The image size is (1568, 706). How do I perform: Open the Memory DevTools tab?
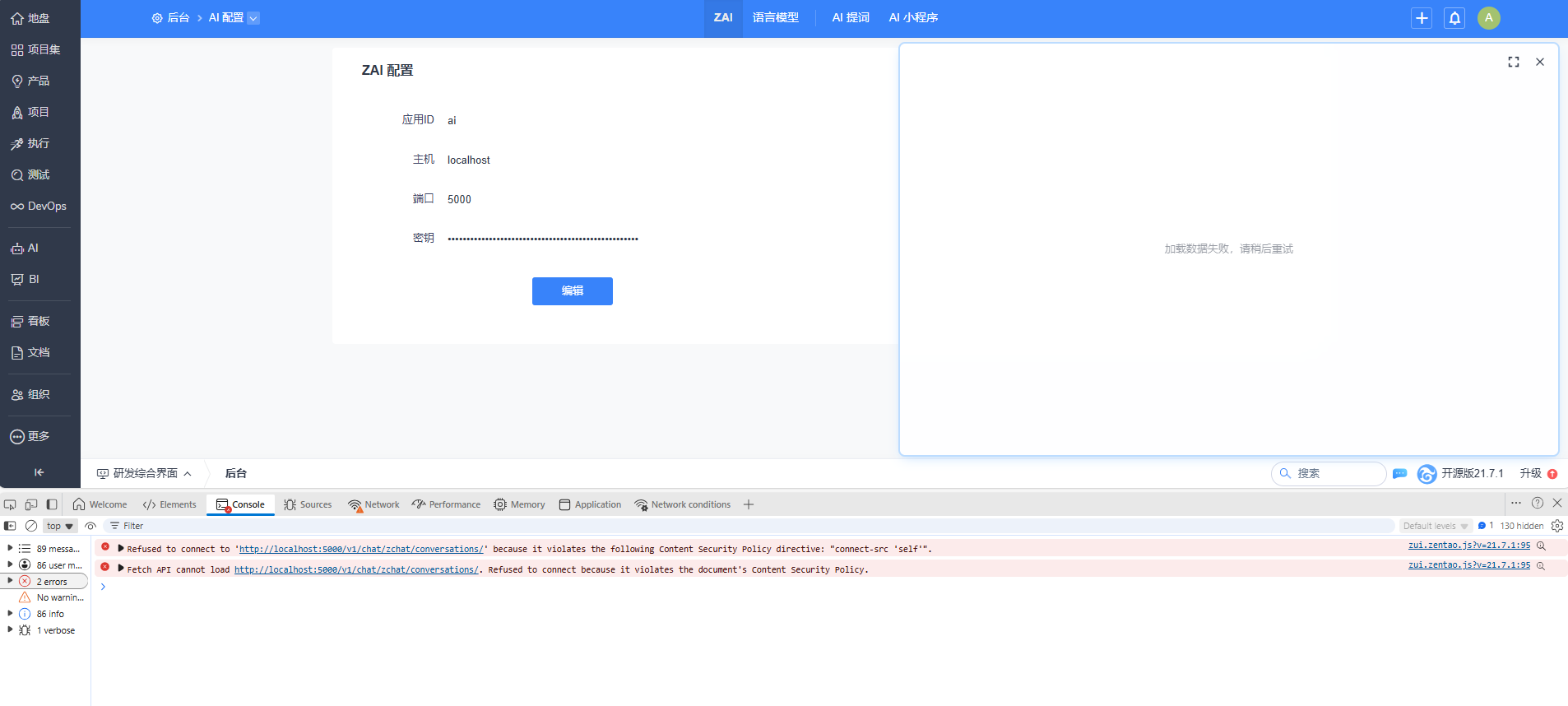519,504
